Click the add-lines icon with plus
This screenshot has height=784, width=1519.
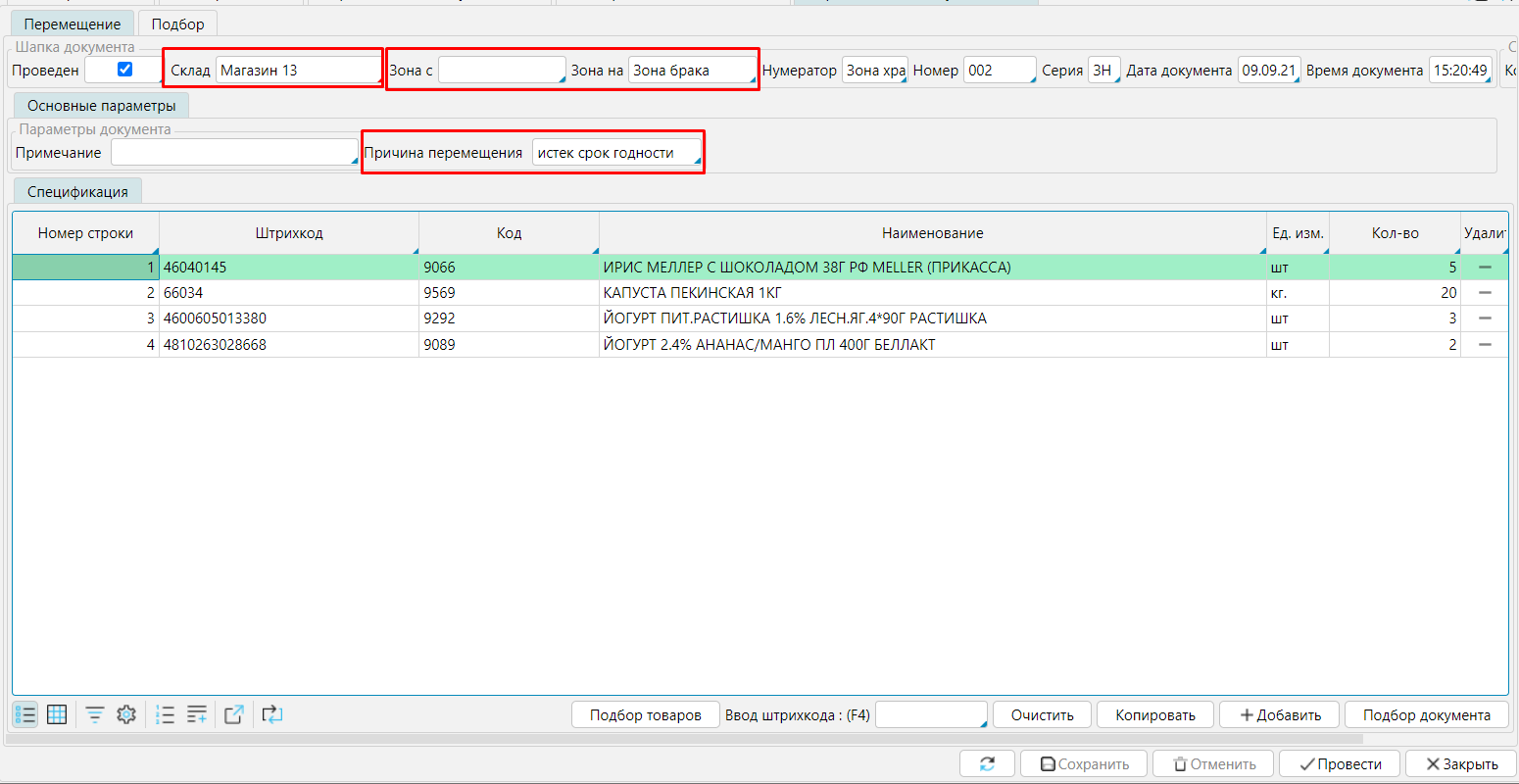(197, 714)
